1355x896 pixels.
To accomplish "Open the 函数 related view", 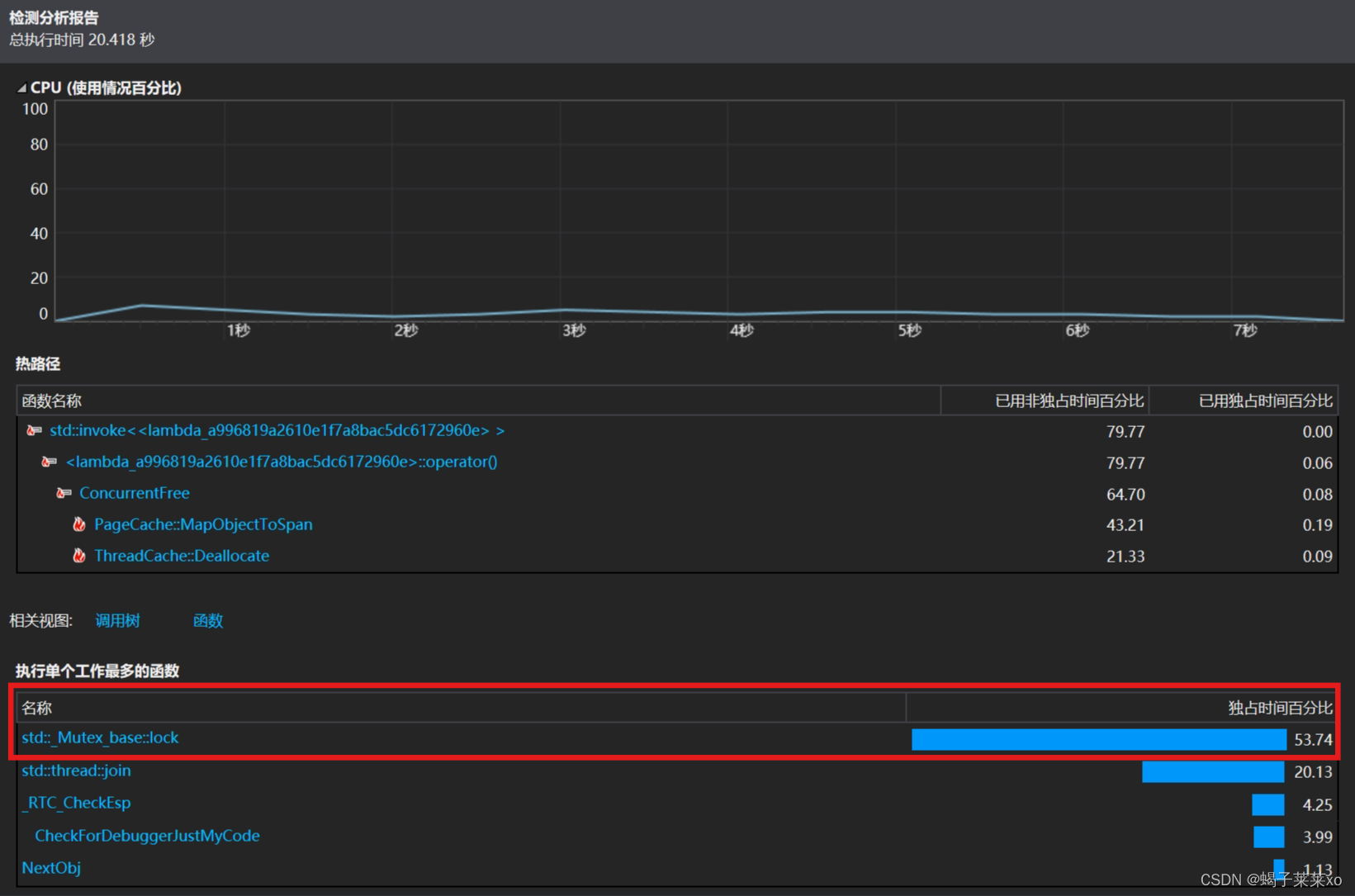I will click(208, 620).
